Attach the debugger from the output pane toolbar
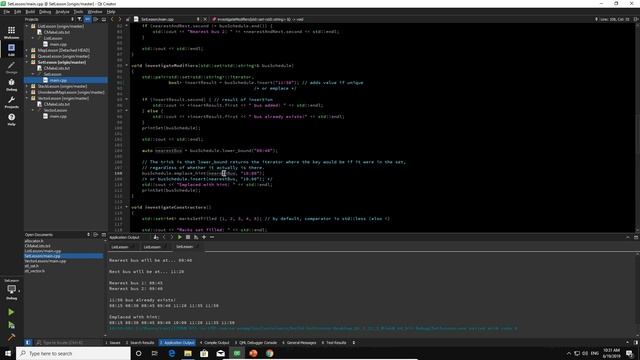640x360 pixels. [196, 237]
